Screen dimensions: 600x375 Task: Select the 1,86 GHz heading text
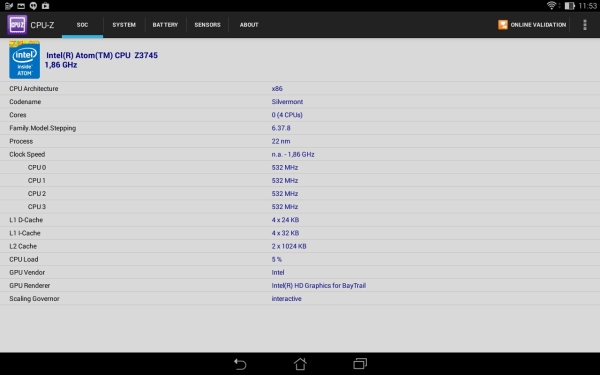click(61, 65)
